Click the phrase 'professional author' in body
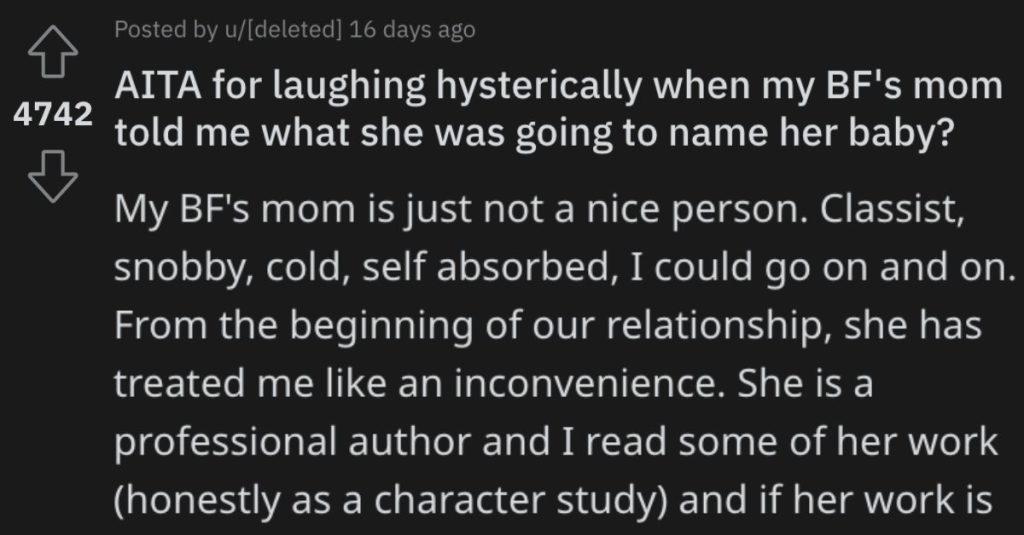 coord(293,442)
